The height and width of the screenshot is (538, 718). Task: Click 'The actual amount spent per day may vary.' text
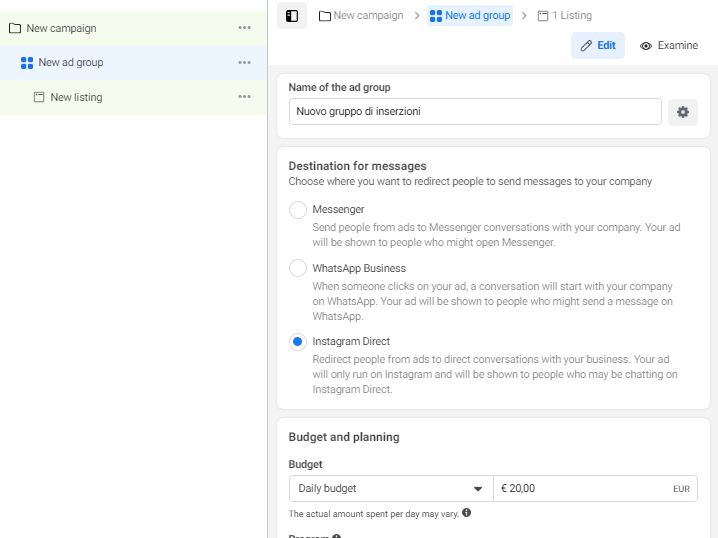[x=374, y=514]
